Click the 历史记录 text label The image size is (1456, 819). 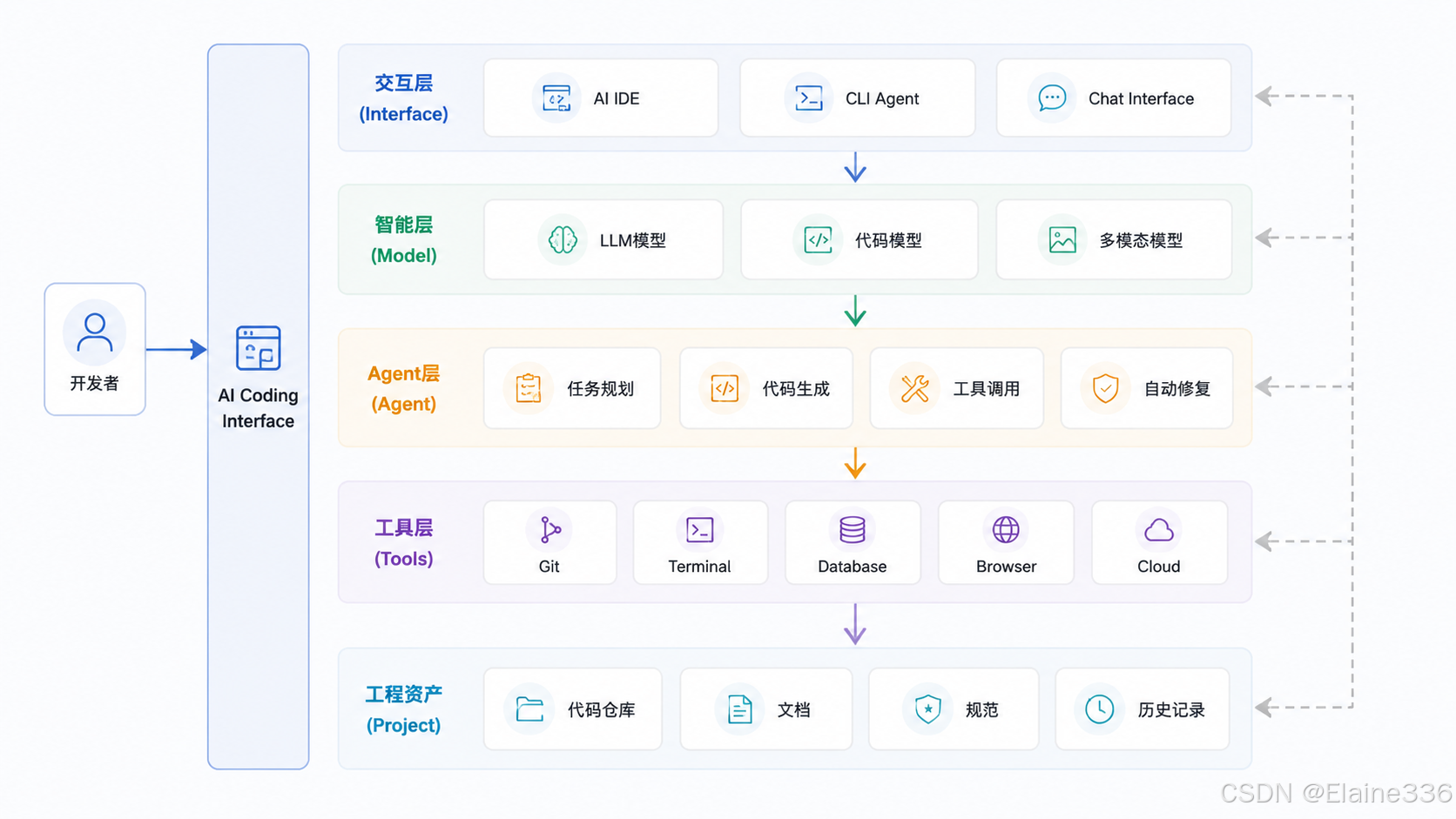point(1171,710)
